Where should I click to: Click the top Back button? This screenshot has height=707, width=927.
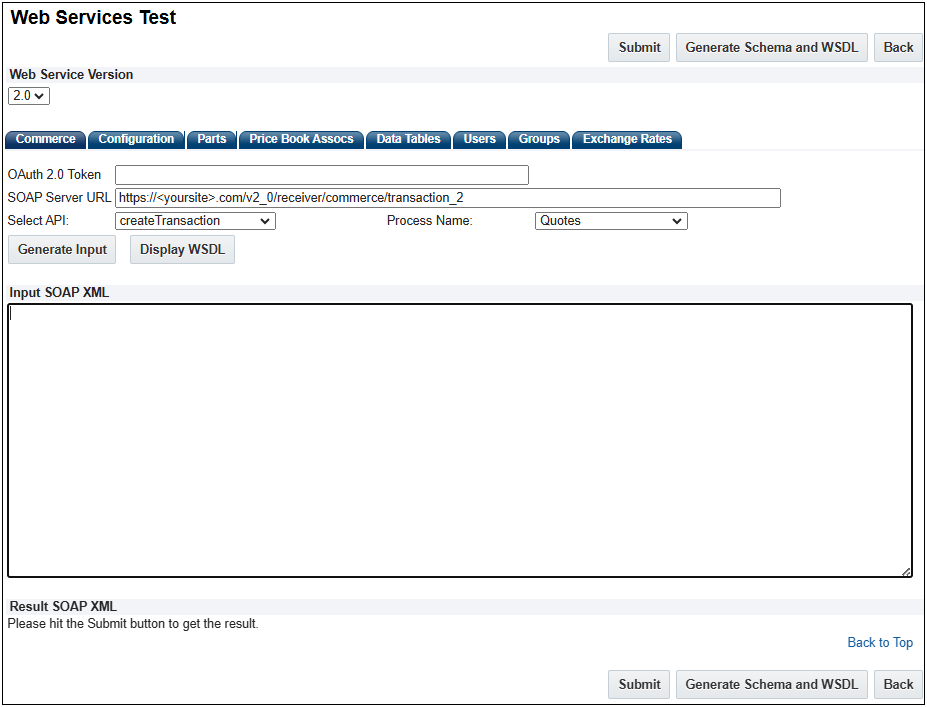pyautogui.click(x=897, y=47)
